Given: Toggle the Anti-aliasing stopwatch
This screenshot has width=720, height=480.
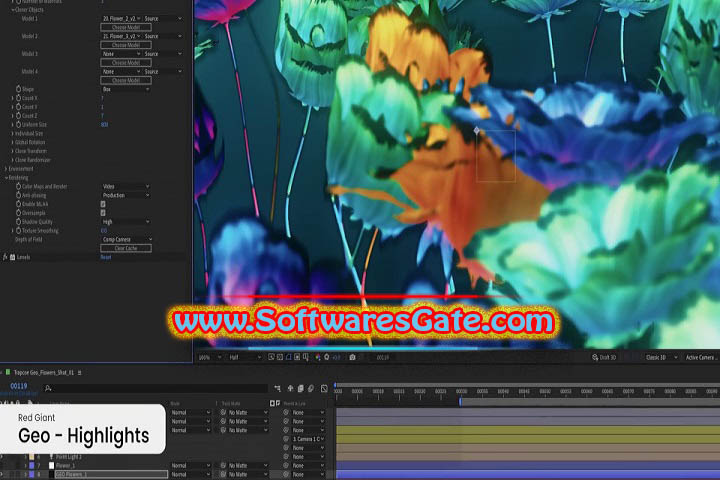Looking at the screenshot, I should pyautogui.click(x=18, y=195).
